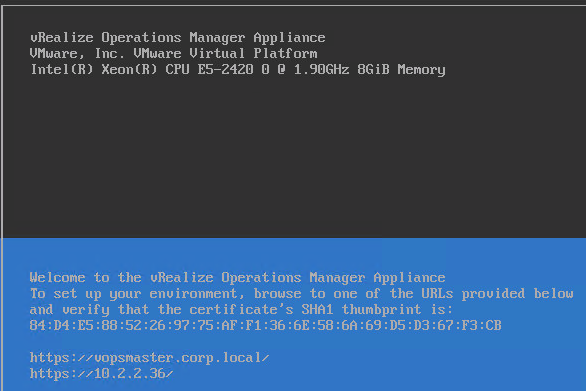Click the word thumbprint in the message
The width and height of the screenshot is (586, 391).
[x=381, y=310]
